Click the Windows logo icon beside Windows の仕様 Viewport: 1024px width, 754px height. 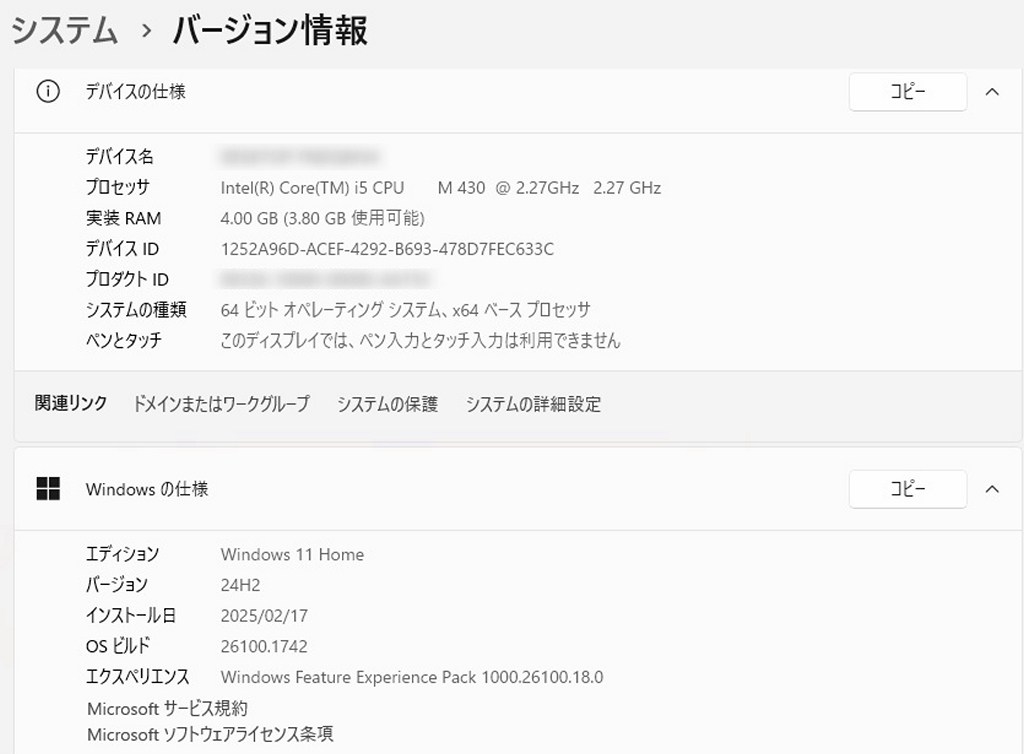tap(48, 488)
